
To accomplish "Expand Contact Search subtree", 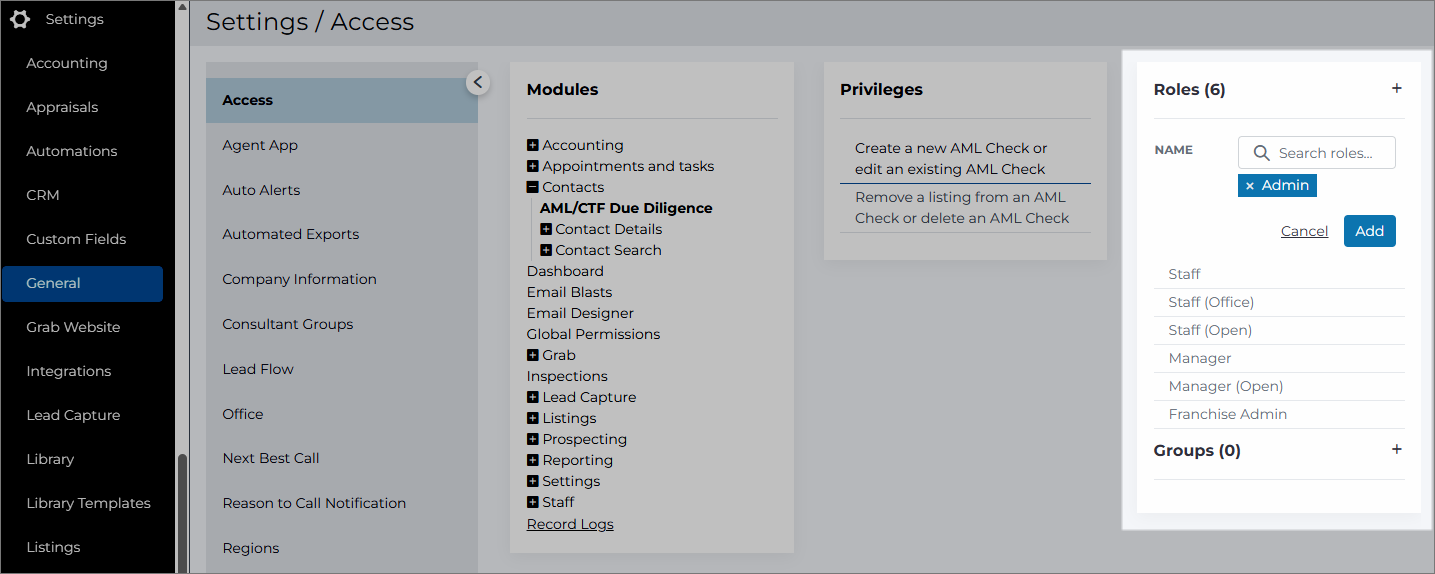I will click(x=546, y=250).
